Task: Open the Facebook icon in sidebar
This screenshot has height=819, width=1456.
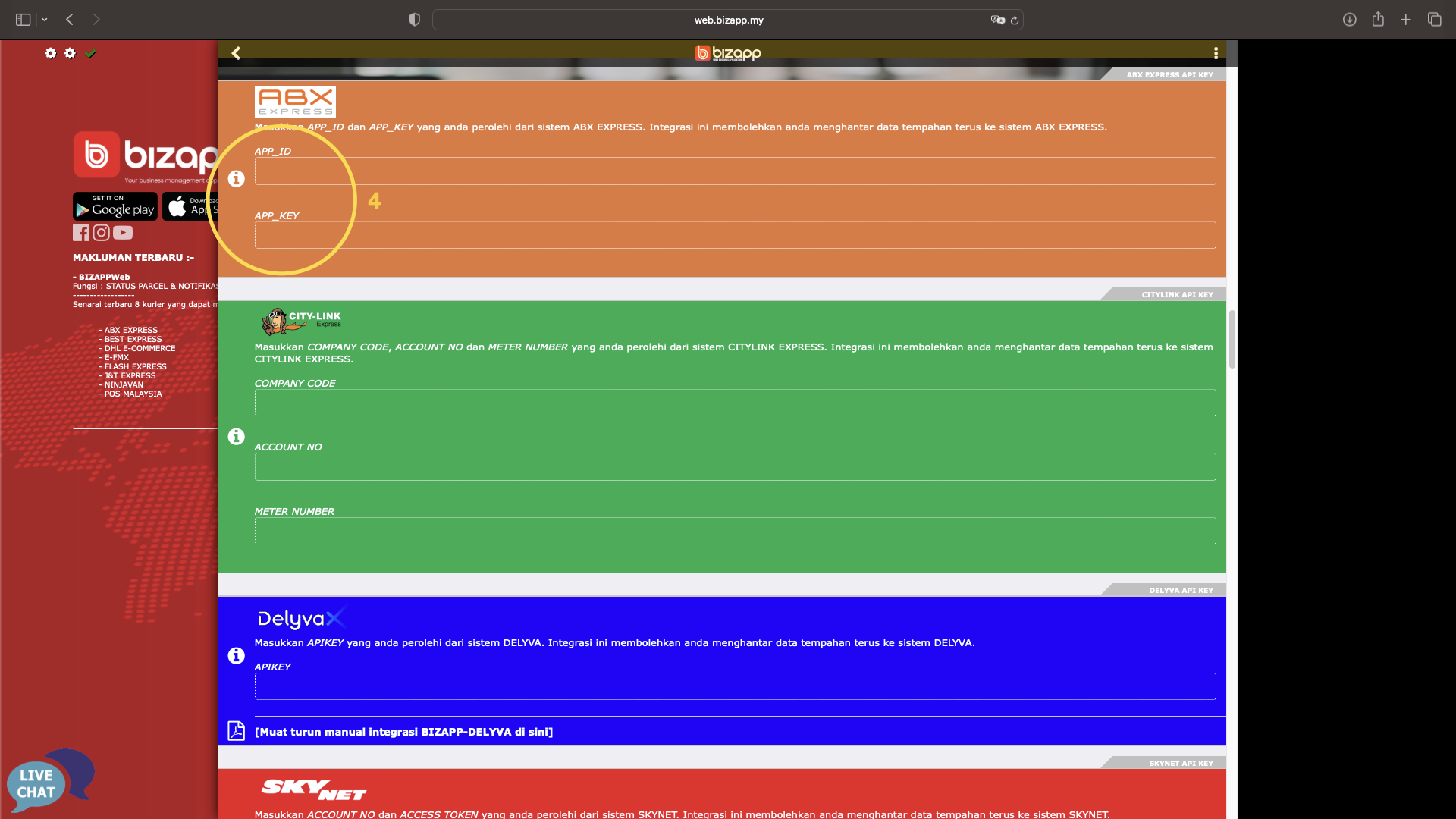Action: 81,233
